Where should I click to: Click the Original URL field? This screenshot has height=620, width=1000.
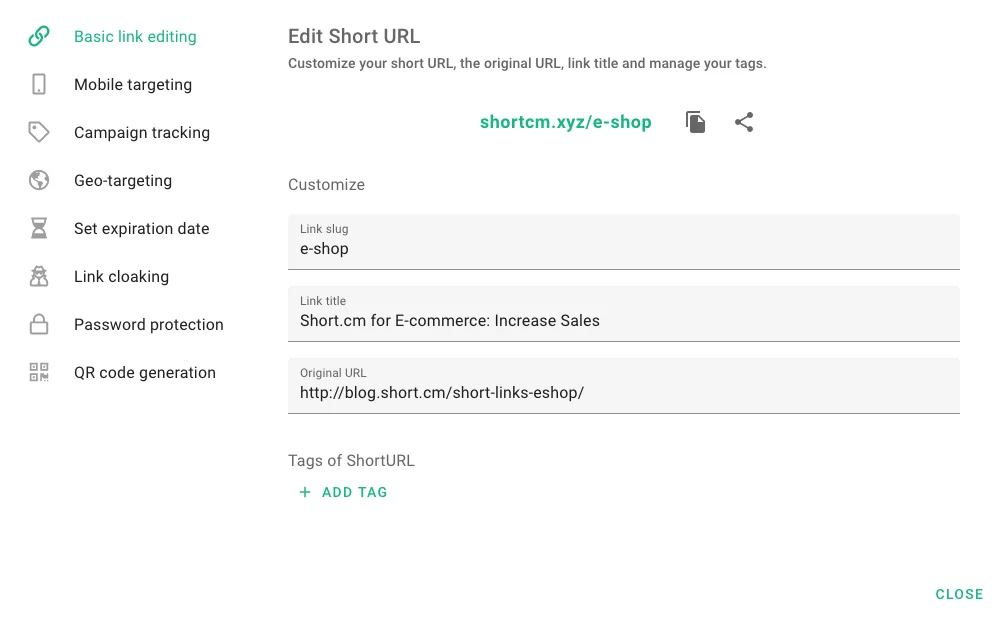coord(624,386)
